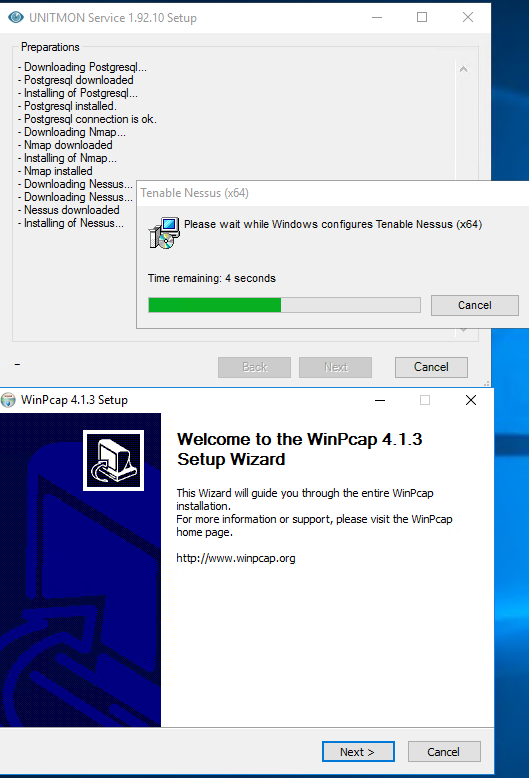The height and width of the screenshot is (778, 529).
Task: Click the Preparations group label
Action: [x=50, y=47]
